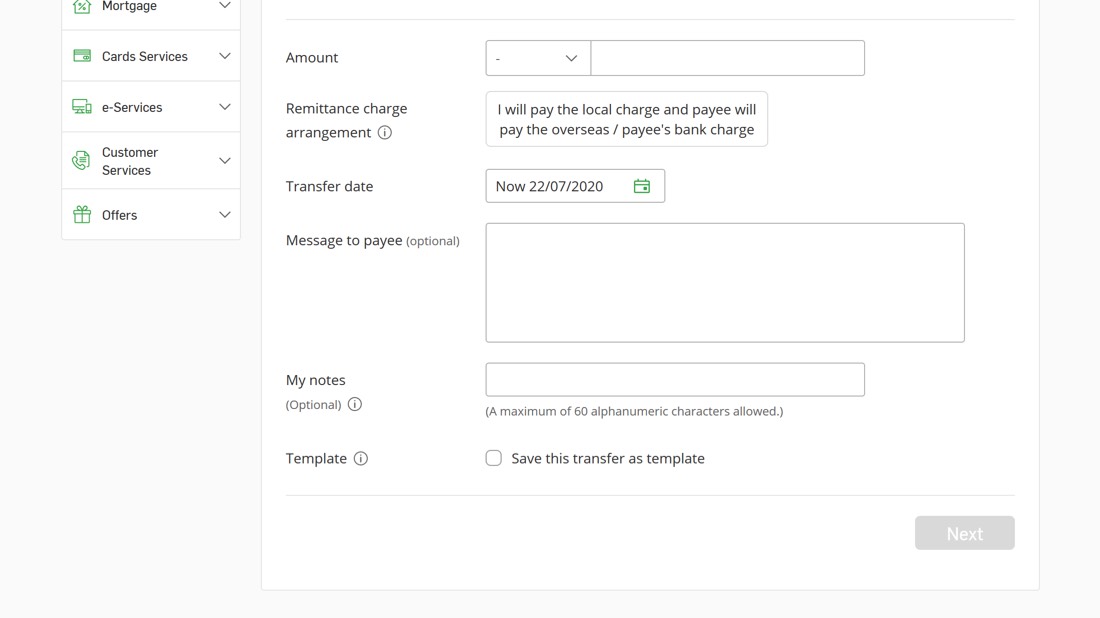Expand the Mortgage menu chevron
Viewport: 1100px width, 618px height.
tap(225, 7)
